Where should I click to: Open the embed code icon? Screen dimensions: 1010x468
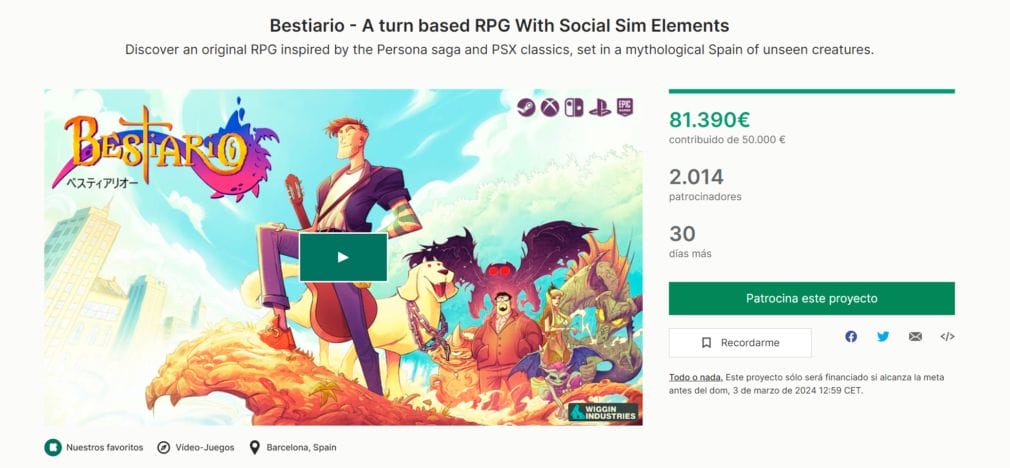pos(947,337)
